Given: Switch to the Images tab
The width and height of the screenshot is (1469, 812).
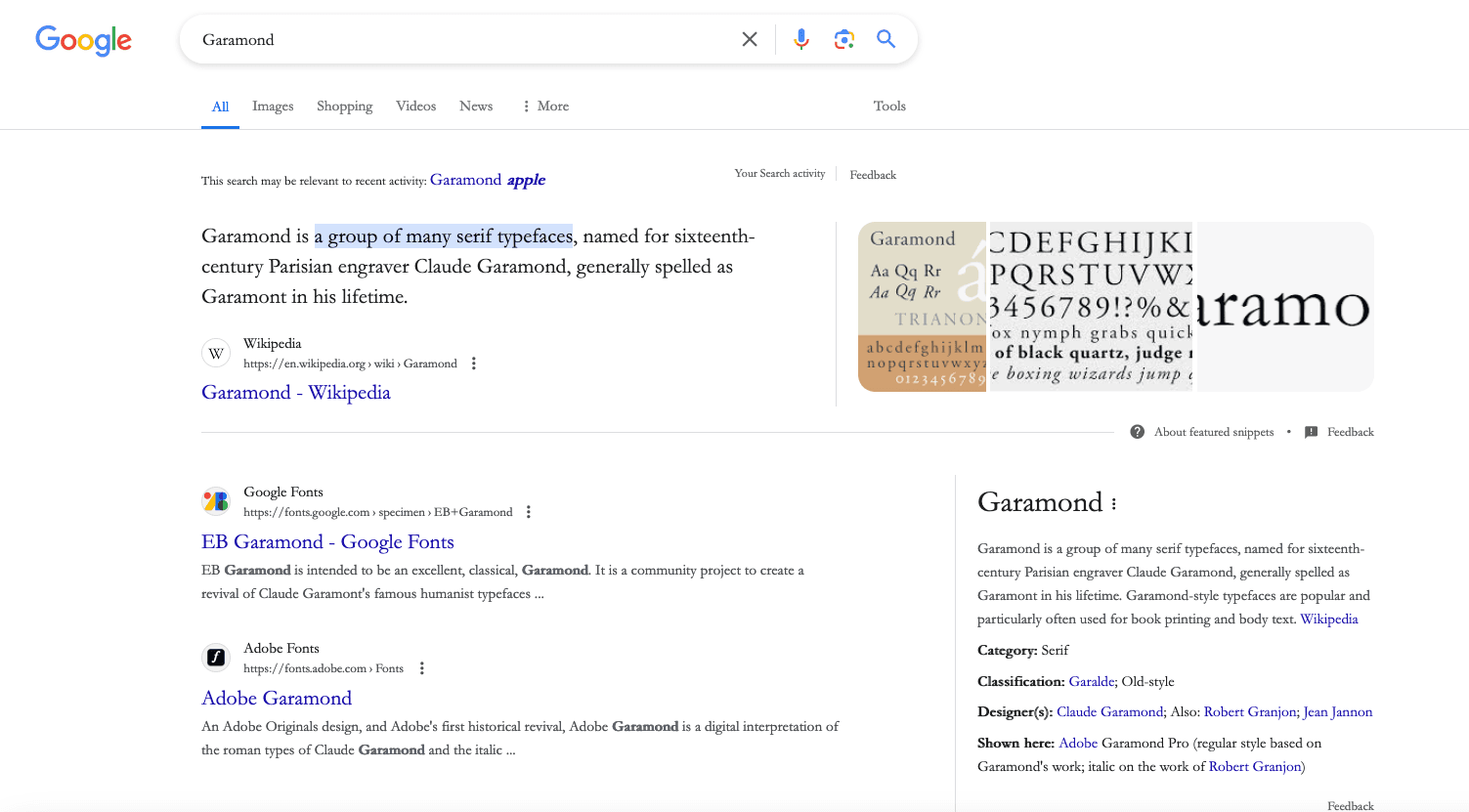Looking at the screenshot, I should pyautogui.click(x=273, y=106).
